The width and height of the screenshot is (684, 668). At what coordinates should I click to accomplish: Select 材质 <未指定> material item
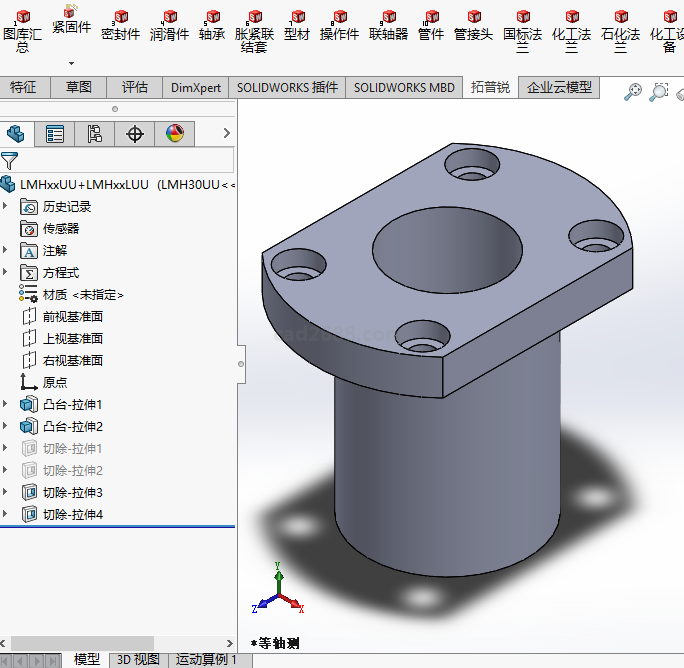pos(83,294)
